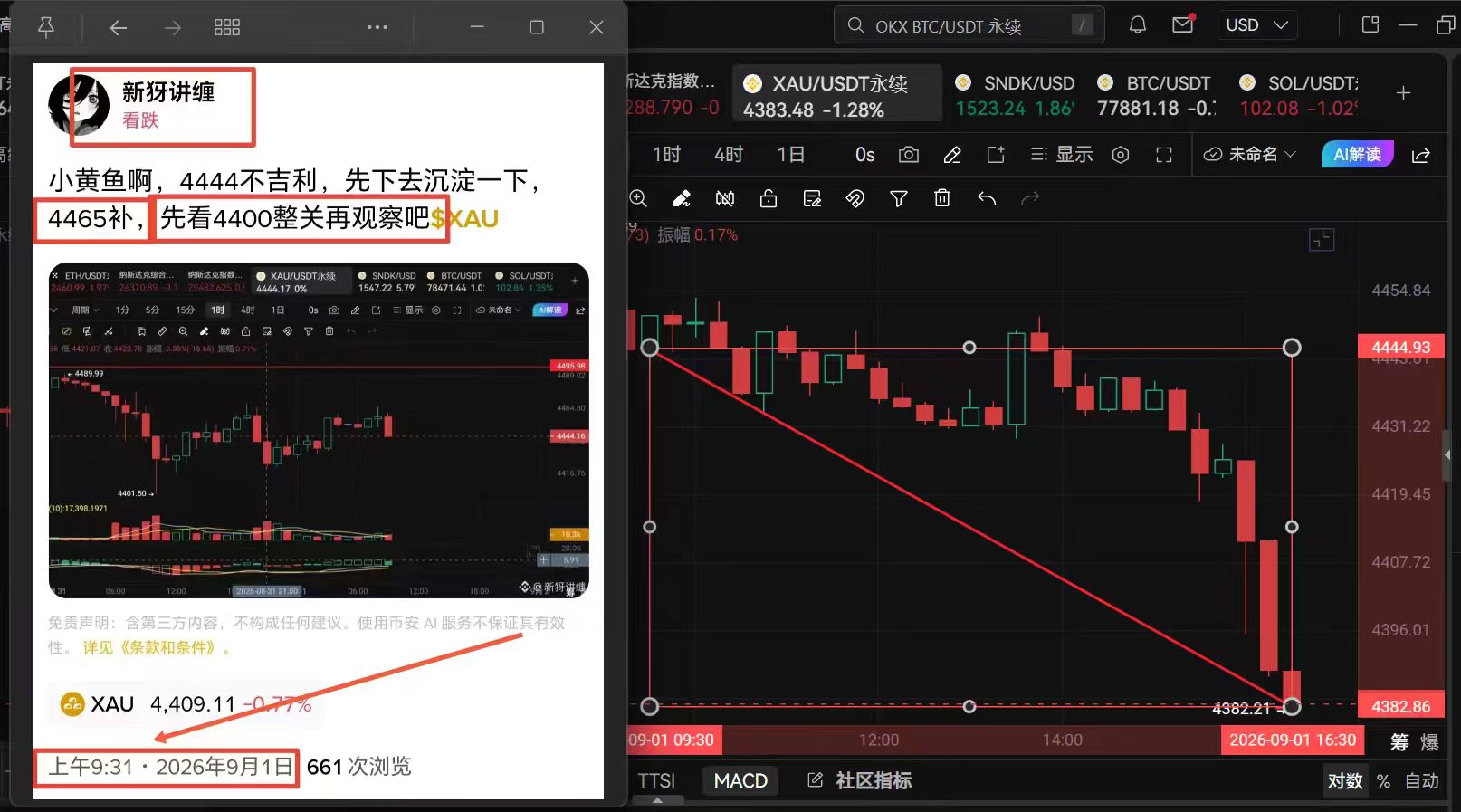Click the top-left handle of the measure box
The width and height of the screenshot is (1461, 812).
click(x=649, y=348)
